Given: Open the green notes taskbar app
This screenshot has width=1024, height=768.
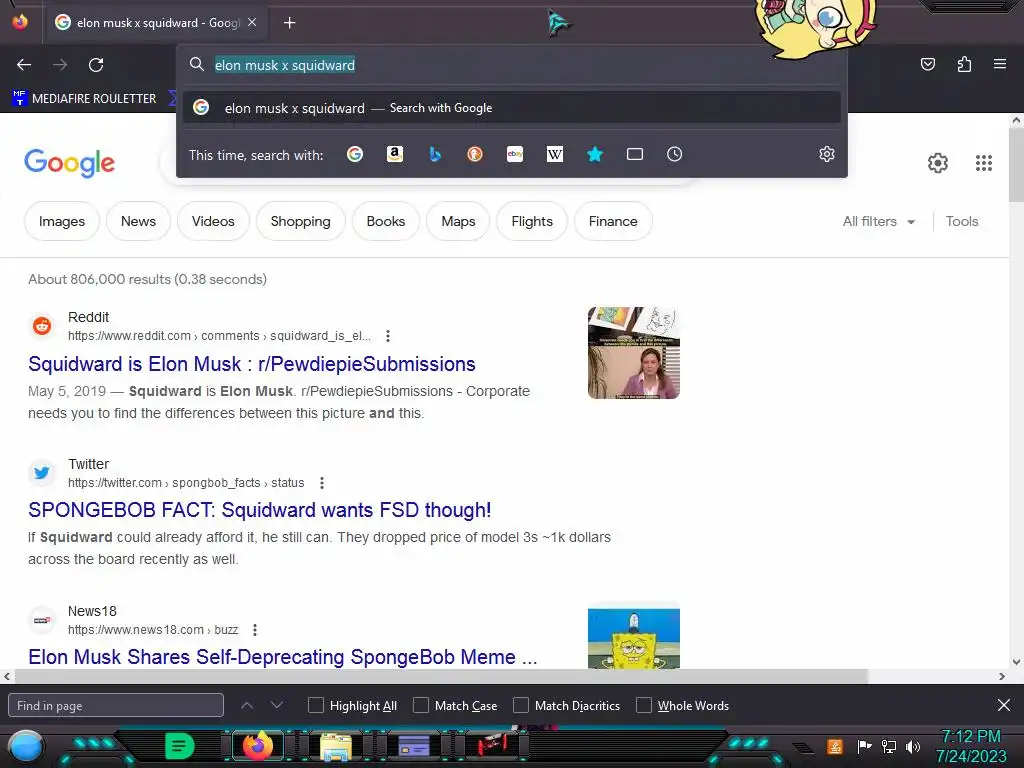Looking at the screenshot, I should (x=180, y=746).
